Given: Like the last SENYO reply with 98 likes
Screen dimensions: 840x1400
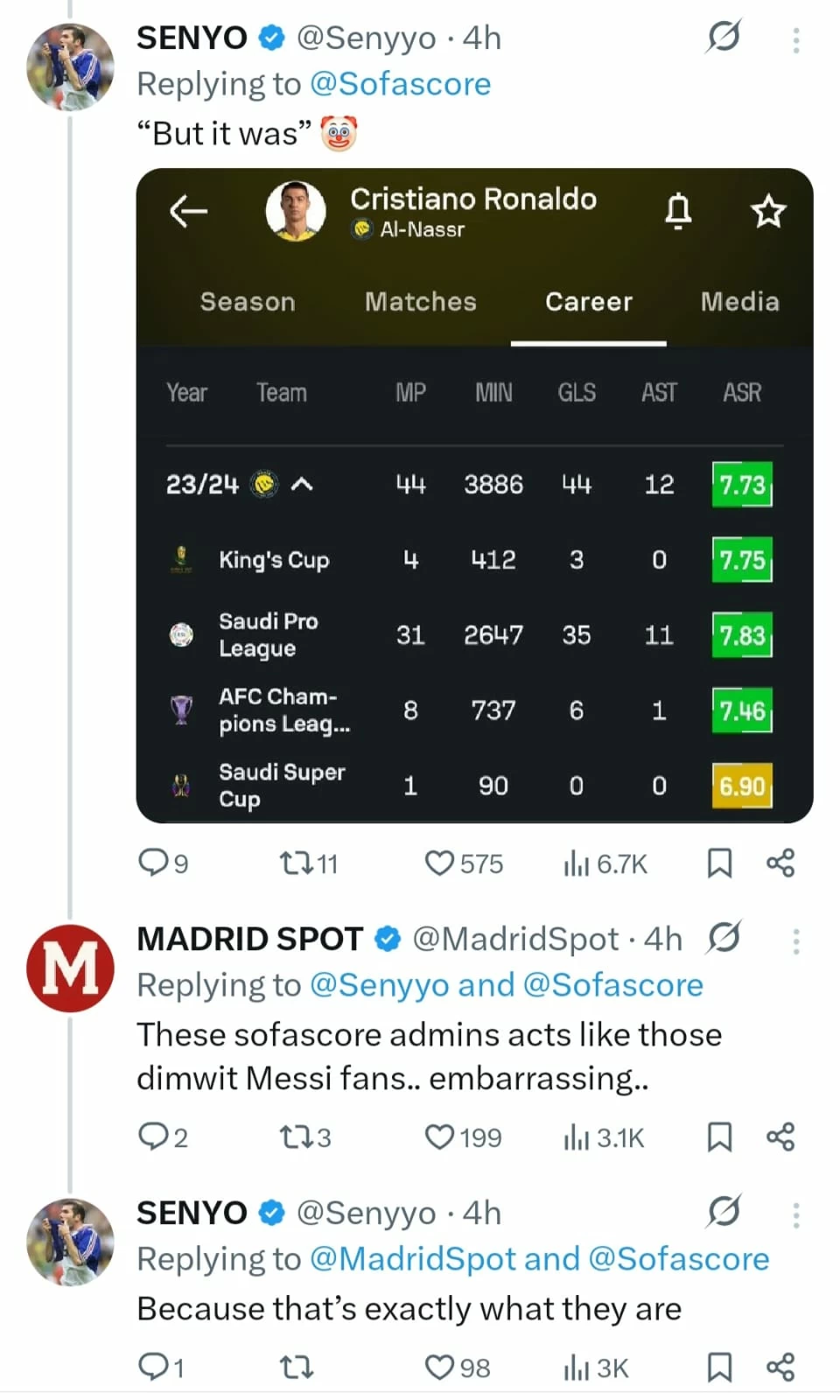Looking at the screenshot, I should coord(440,1367).
